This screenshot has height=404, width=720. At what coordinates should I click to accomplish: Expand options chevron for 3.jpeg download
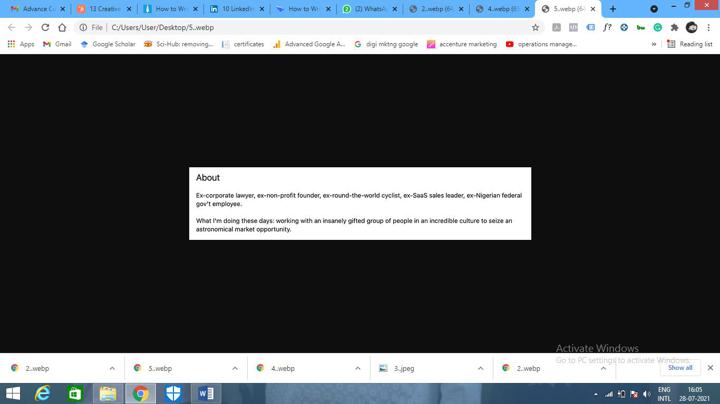[480, 368]
